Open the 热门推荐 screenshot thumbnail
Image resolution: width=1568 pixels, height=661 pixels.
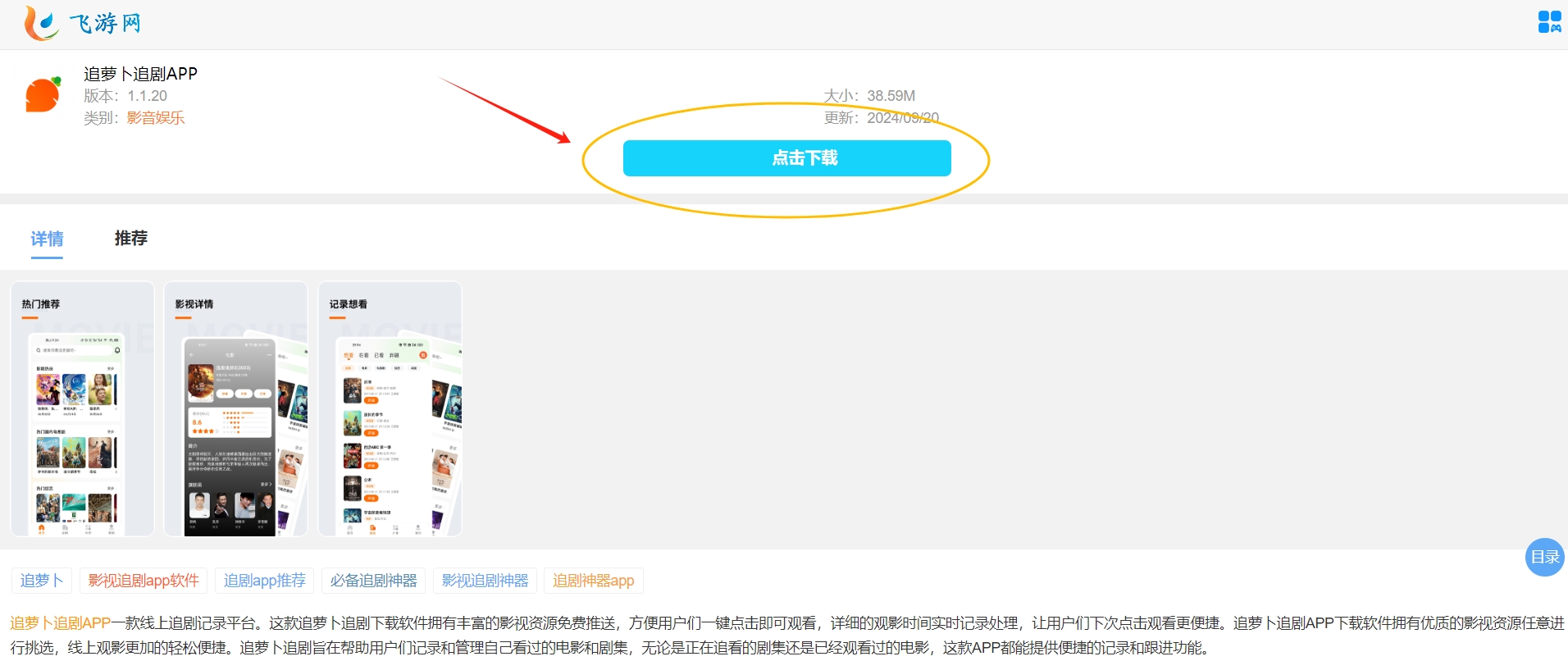(82, 408)
